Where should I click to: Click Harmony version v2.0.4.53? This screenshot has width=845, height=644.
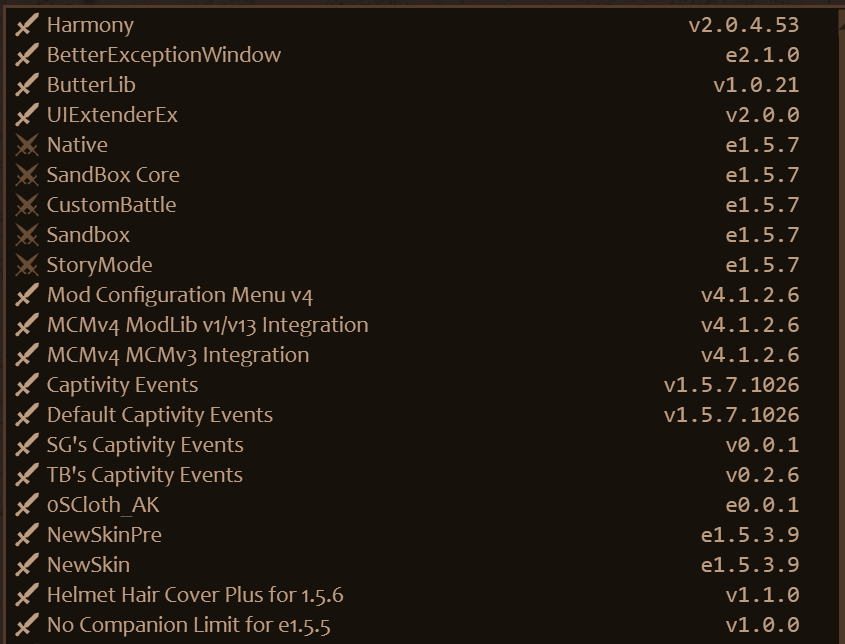[x=744, y=25]
